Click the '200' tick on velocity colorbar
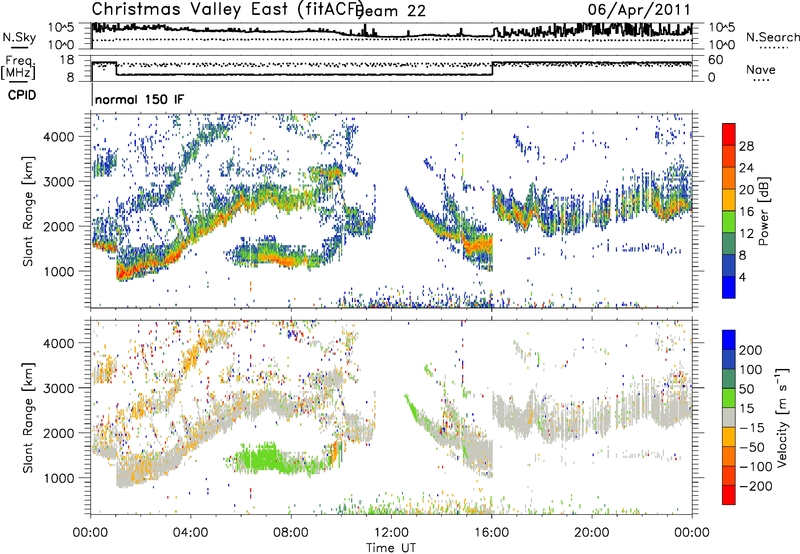Image resolution: width=800 pixels, height=554 pixels. click(751, 350)
